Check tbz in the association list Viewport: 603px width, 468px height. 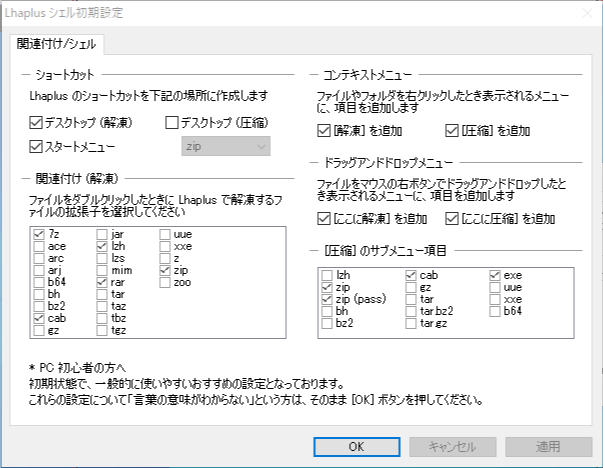[102, 318]
